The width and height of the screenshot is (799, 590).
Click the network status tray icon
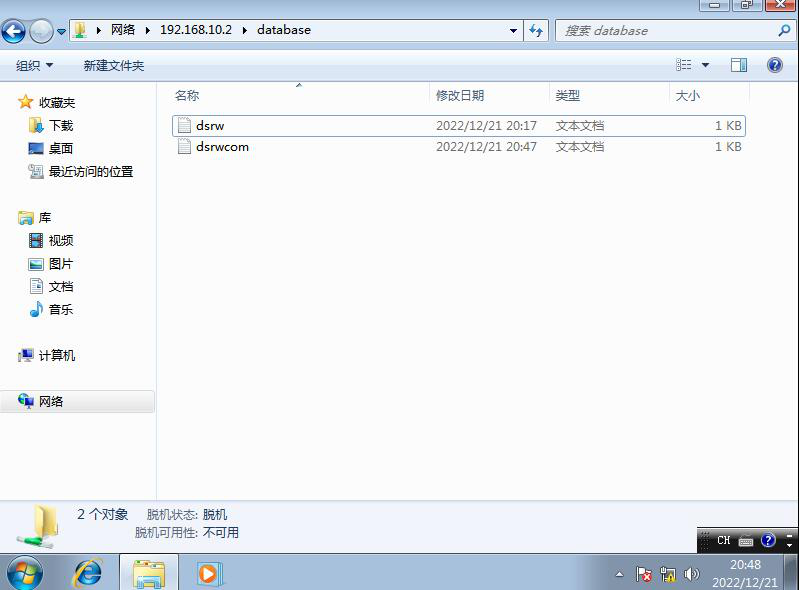click(668, 575)
